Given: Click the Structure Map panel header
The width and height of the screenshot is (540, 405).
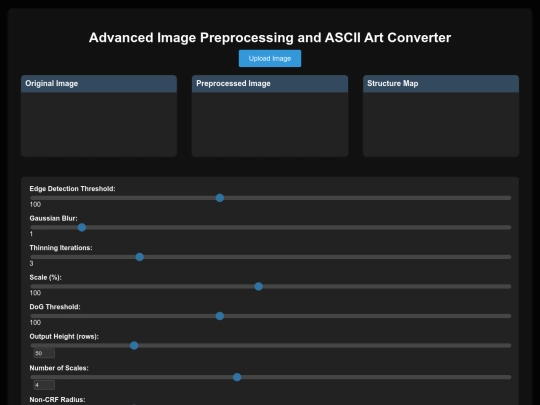Looking at the screenshot, I should tap(441, 84).
